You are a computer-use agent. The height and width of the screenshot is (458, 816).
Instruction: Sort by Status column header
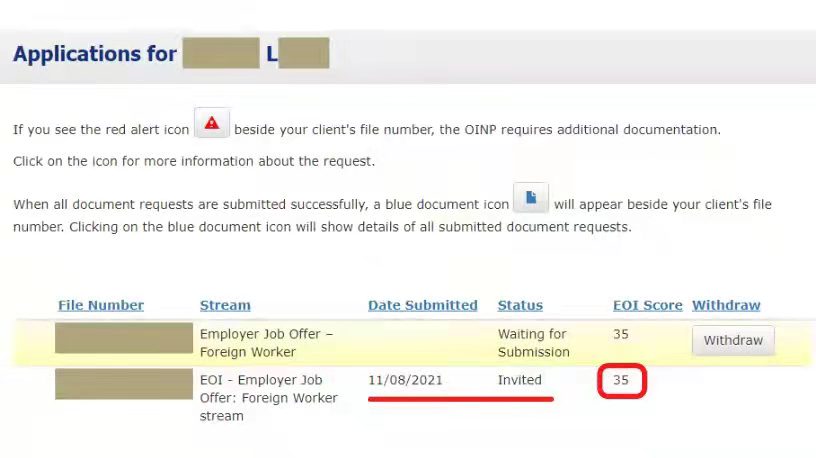(x=520, y=305)
